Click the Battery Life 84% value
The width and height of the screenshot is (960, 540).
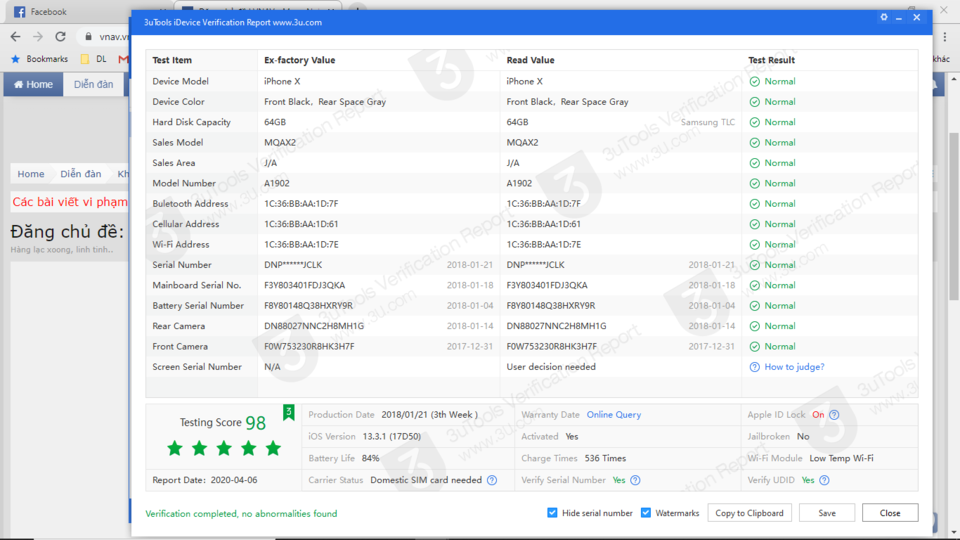click(370, 458)
